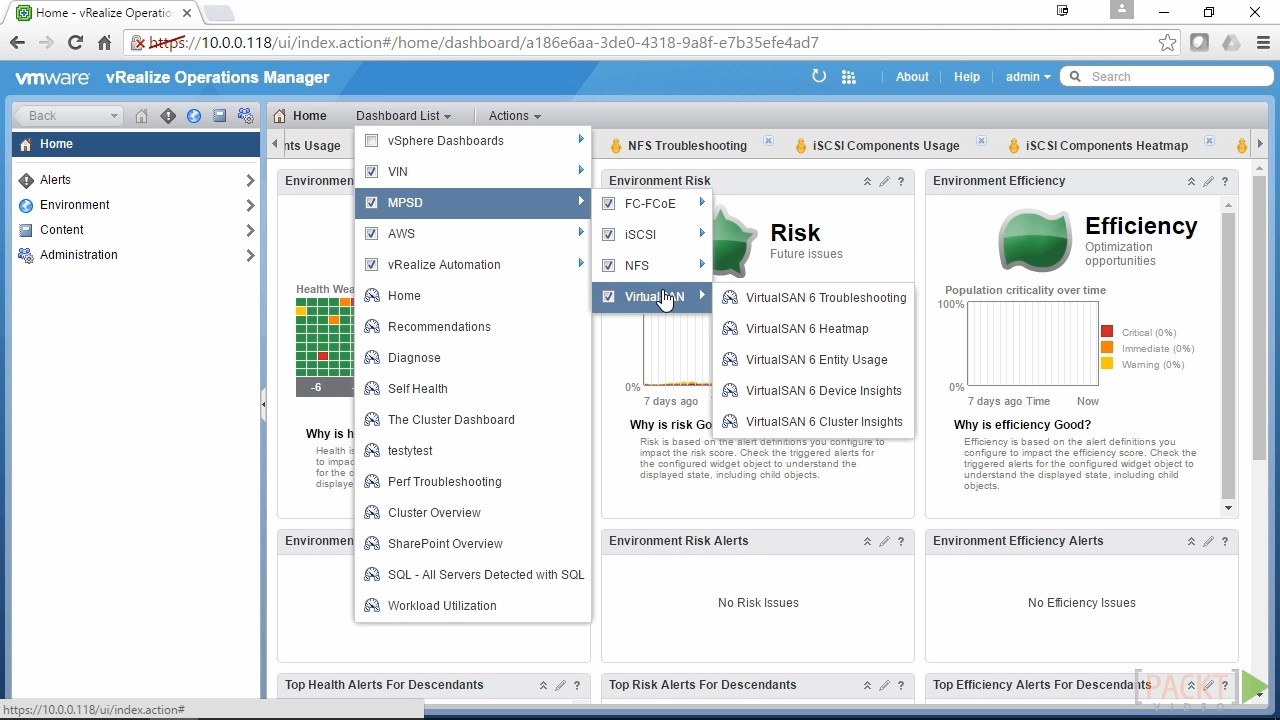Click the search magnifier icon

[x=1076, y=76]
